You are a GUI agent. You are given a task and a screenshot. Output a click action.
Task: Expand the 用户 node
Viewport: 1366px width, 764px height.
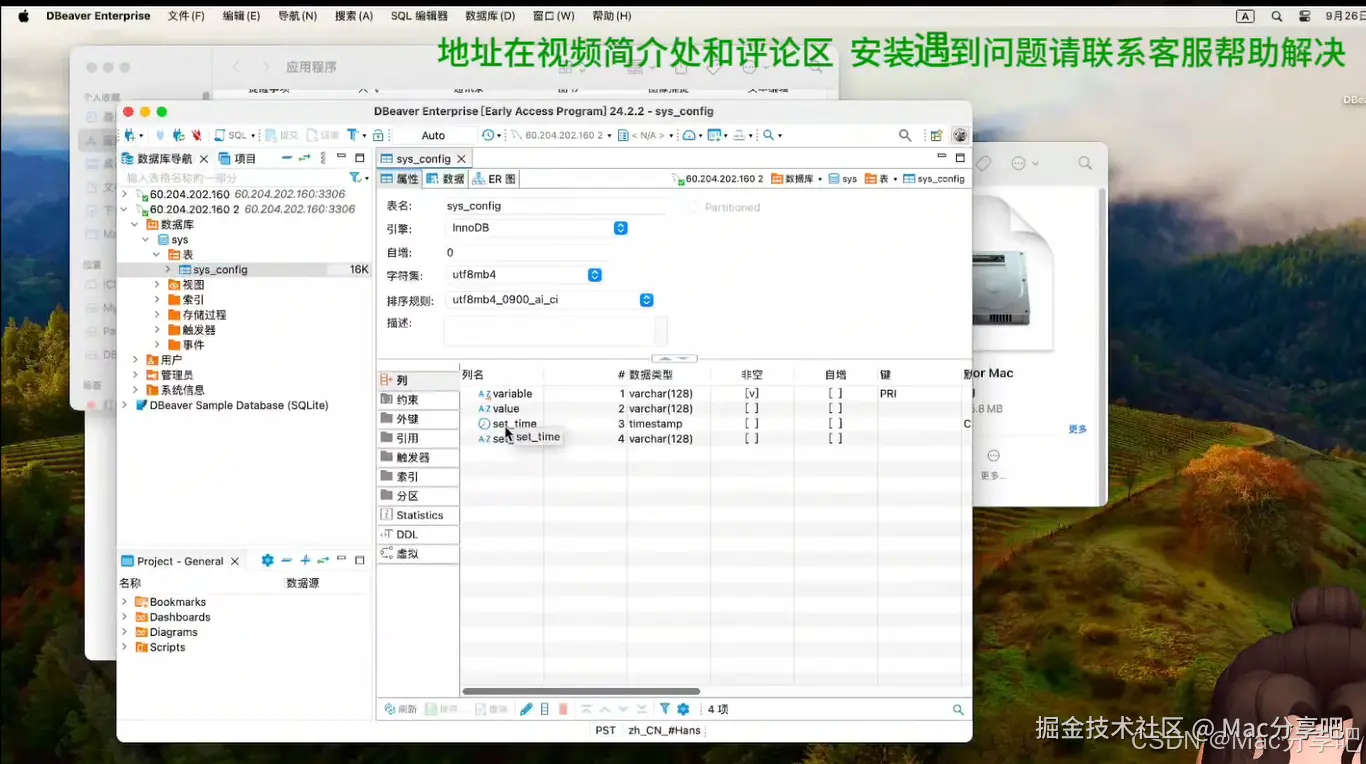(135, 360)
